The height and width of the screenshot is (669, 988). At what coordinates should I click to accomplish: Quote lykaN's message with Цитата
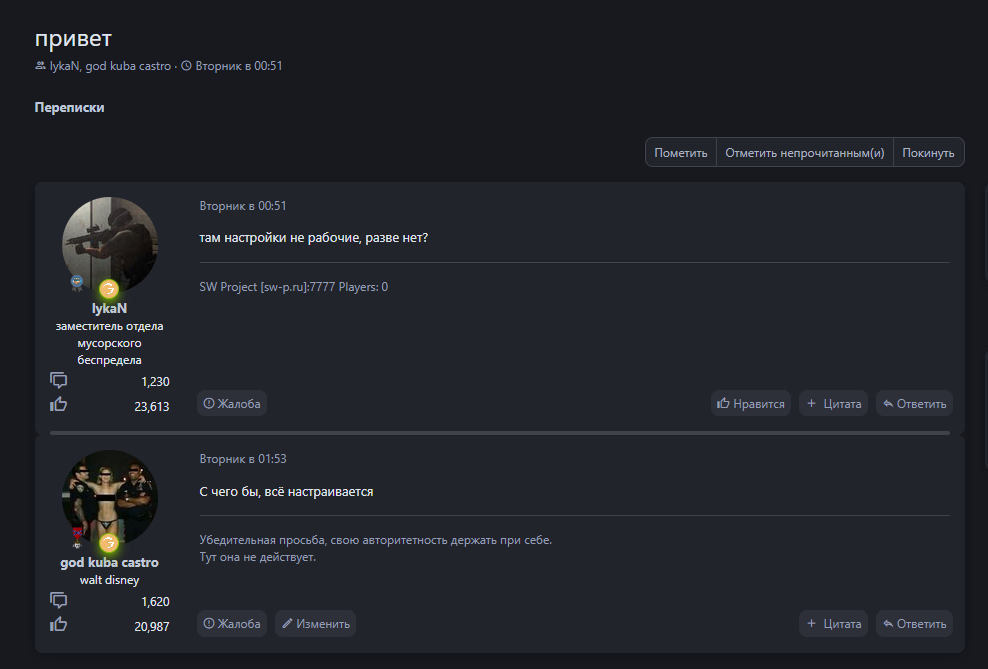click(x=833, y=404)
